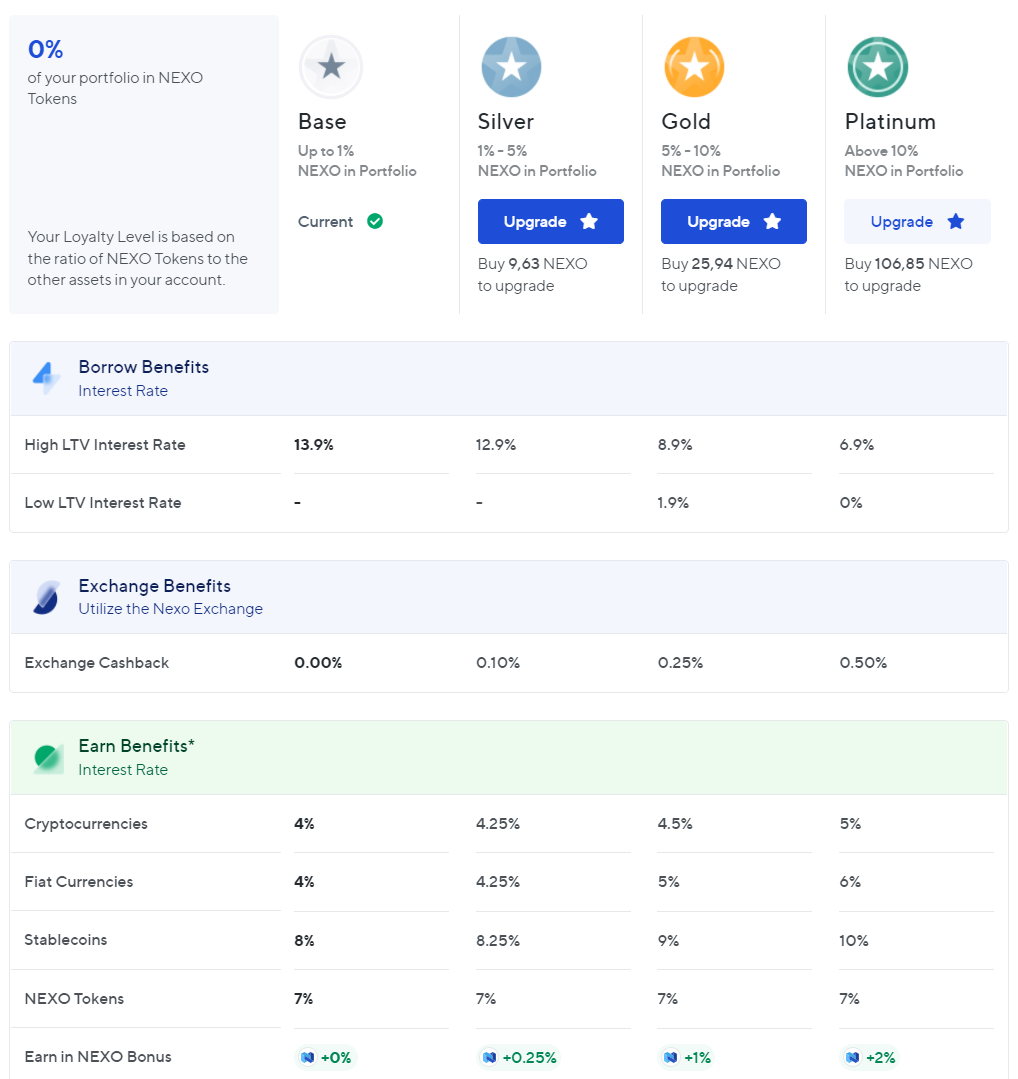
Task: Click the Platinum tier green star badge
Action: 878,67
